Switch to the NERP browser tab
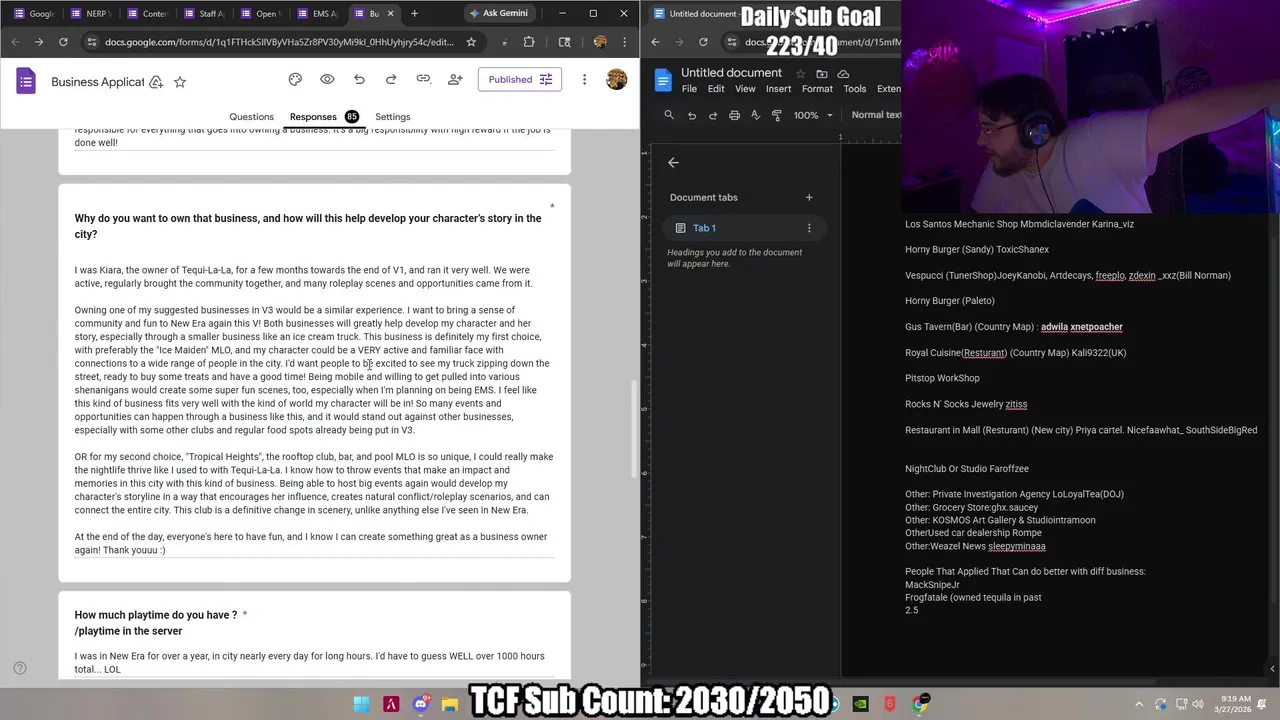Image resolution: width=1280 pixels, height=720 pixels. 89,13
